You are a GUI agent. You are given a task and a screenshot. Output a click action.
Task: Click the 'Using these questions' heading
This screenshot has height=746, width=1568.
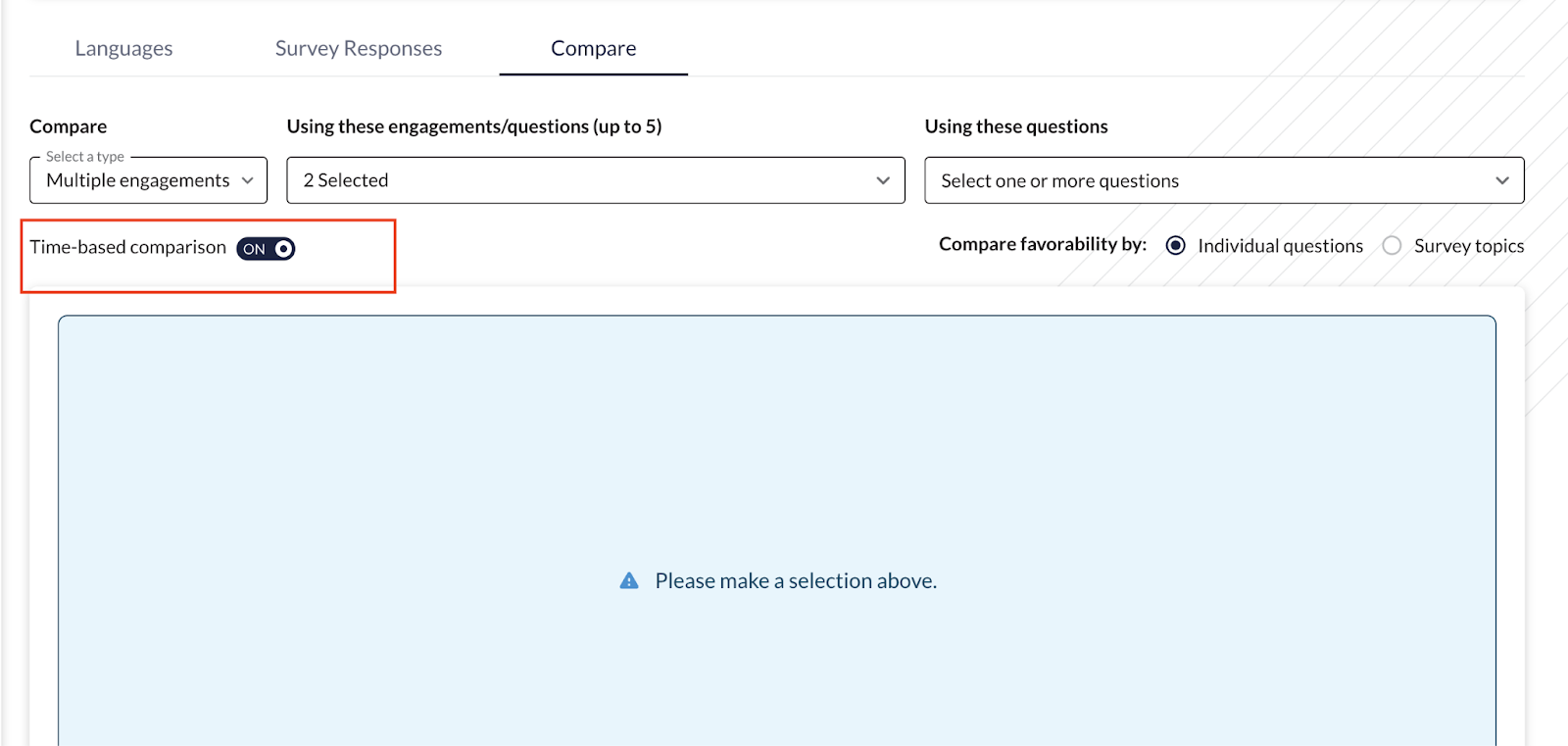pyautogui.click(x=1016, y=126)
